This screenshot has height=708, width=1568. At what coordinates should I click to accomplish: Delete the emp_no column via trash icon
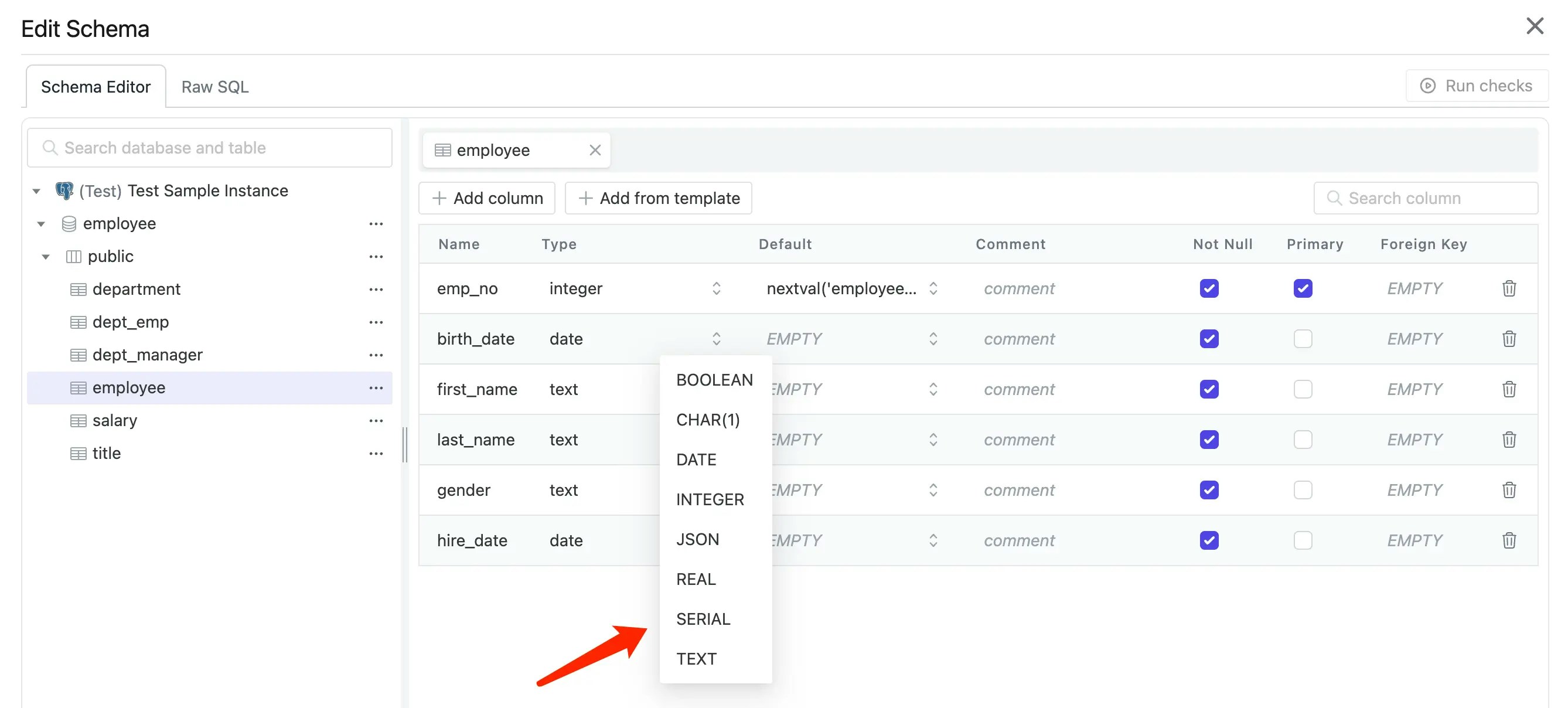coord(1508,288)
